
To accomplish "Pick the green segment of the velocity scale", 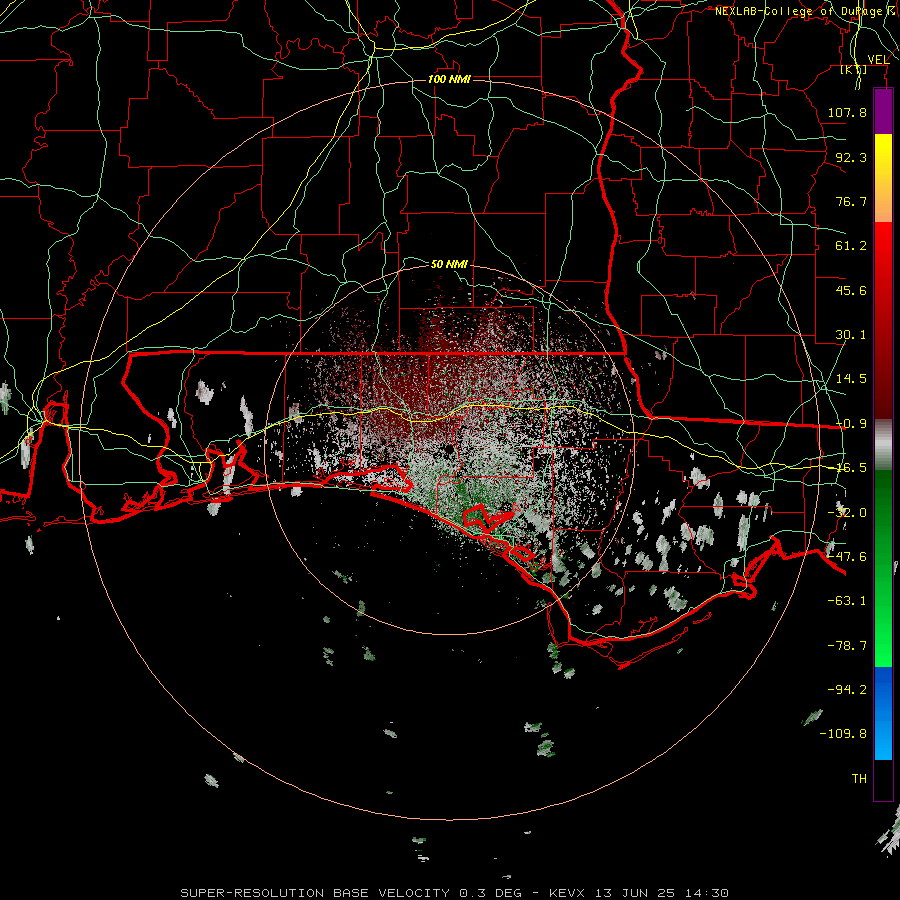I will pyautogui.click(x=883, y=568).
